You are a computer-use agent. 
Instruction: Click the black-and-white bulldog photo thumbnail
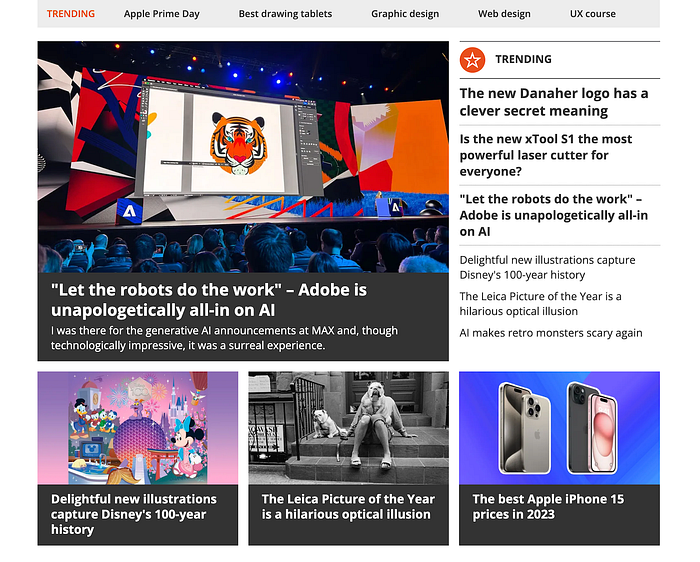tap(348, 428)
